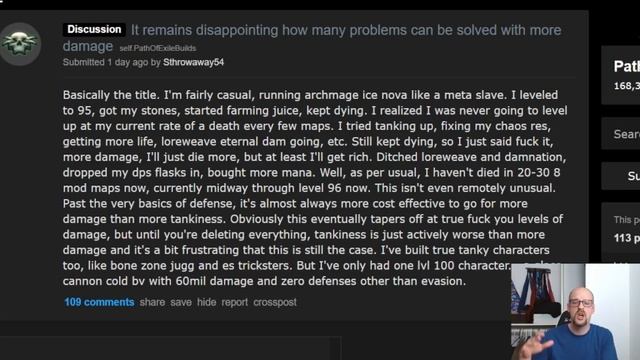Click the 113 stat in the sidebar panel
The image size is (640, 360).
point(627,238)
